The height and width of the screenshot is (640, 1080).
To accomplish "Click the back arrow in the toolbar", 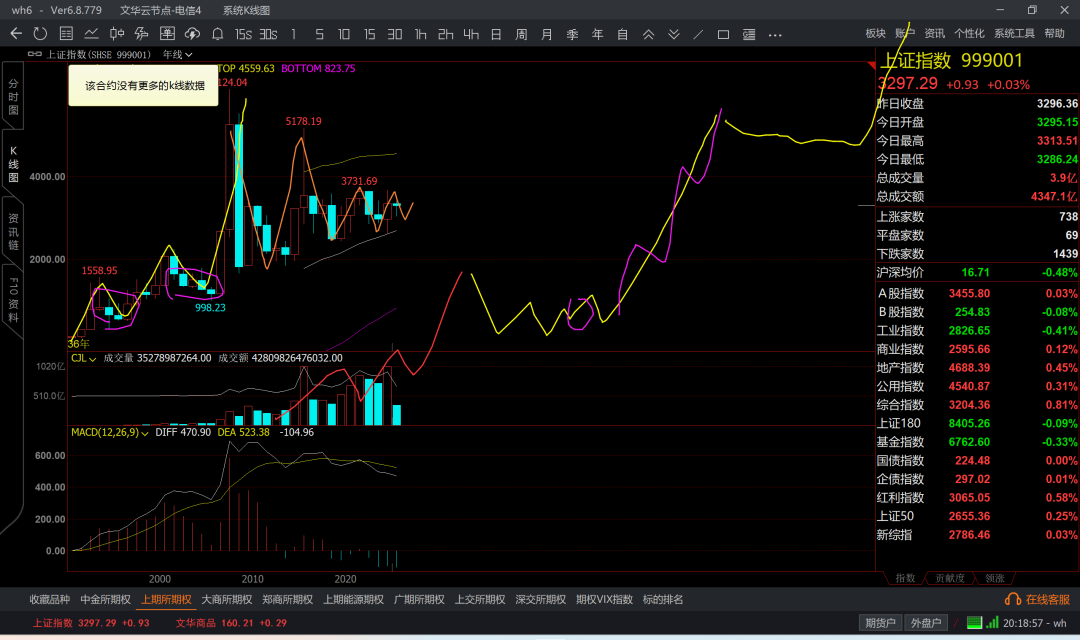I will (16, 34).
